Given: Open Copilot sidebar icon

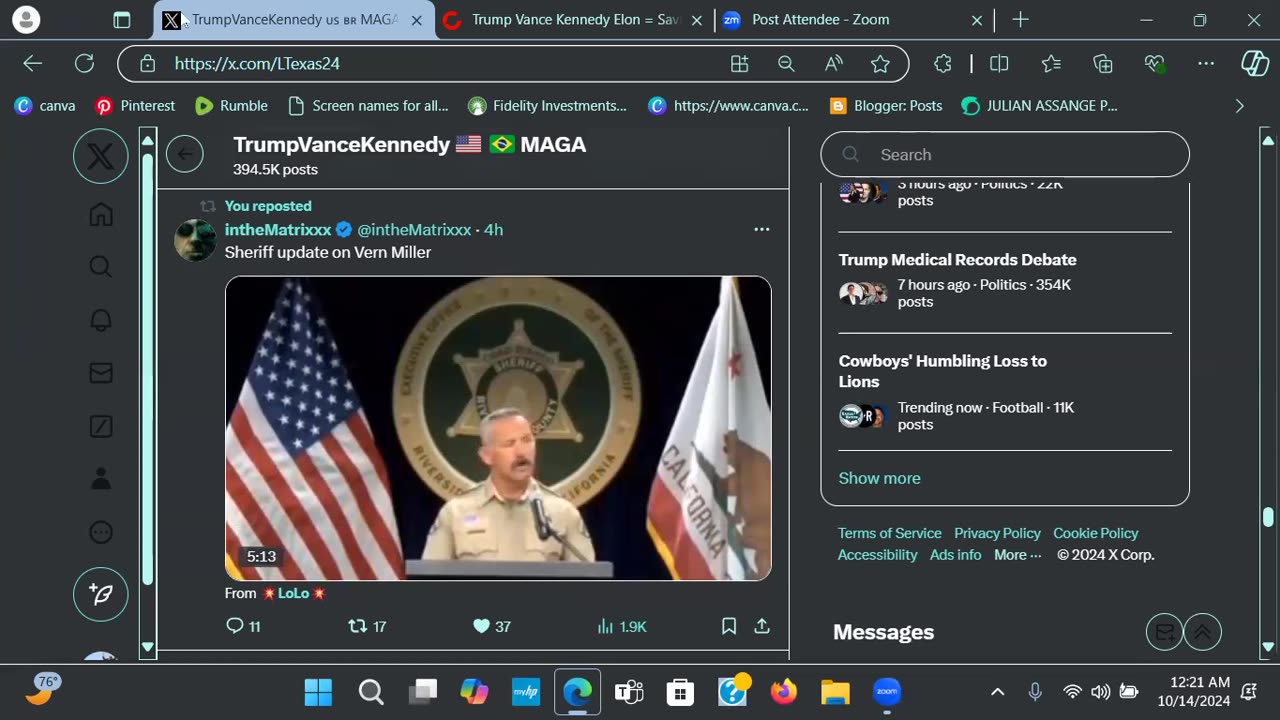Looking at the screenshot, I should tap(1255, 64).
